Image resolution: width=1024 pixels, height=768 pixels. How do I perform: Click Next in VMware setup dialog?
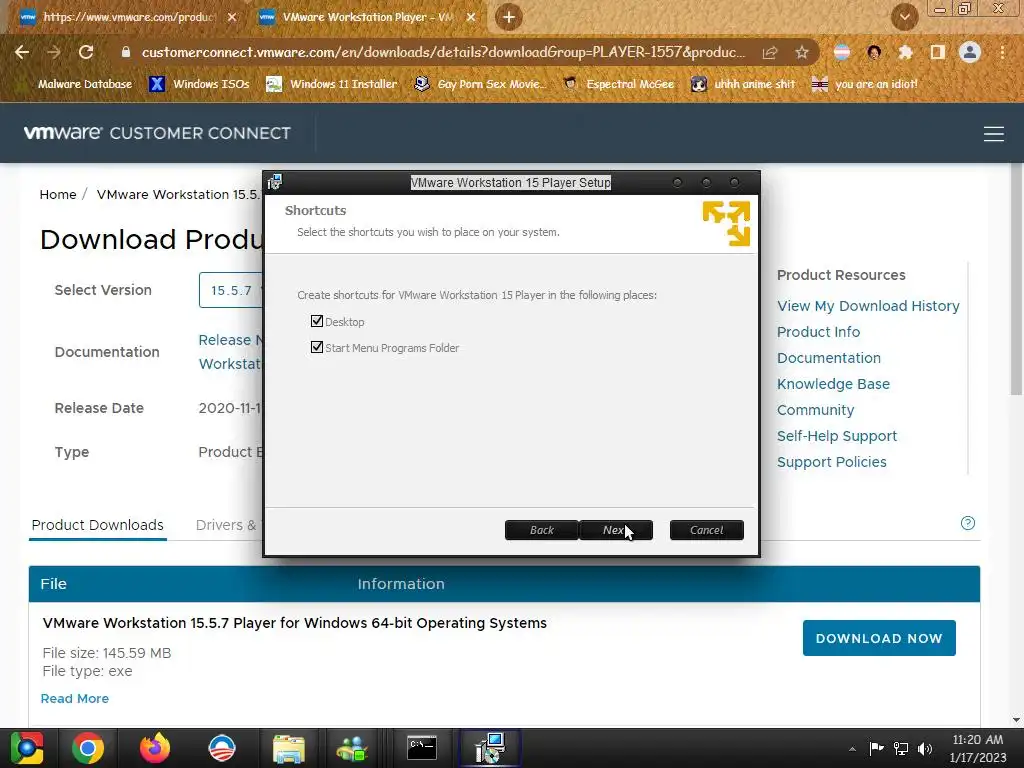[615, 530]
